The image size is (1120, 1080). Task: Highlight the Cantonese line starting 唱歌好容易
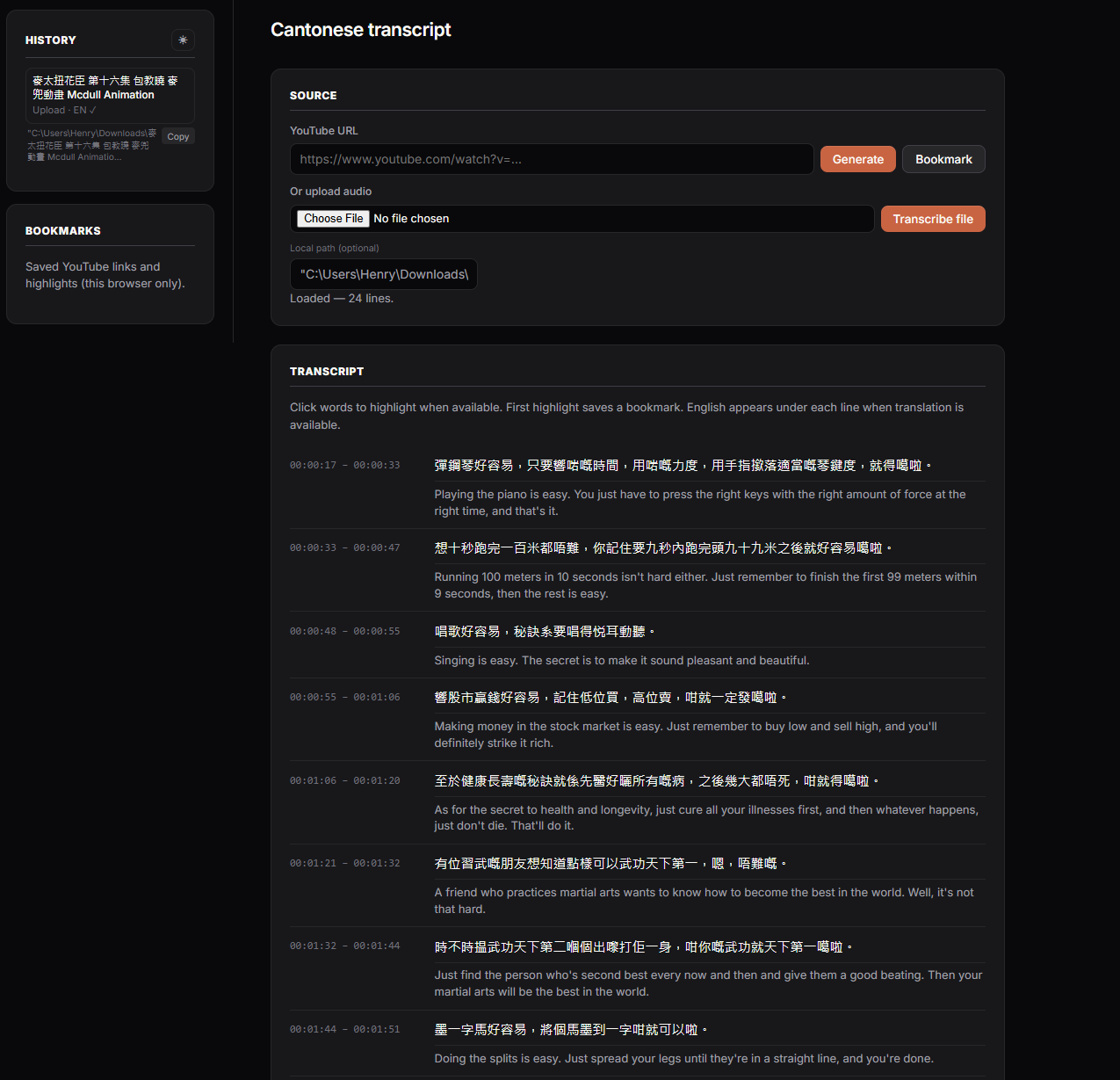point(545,632)
